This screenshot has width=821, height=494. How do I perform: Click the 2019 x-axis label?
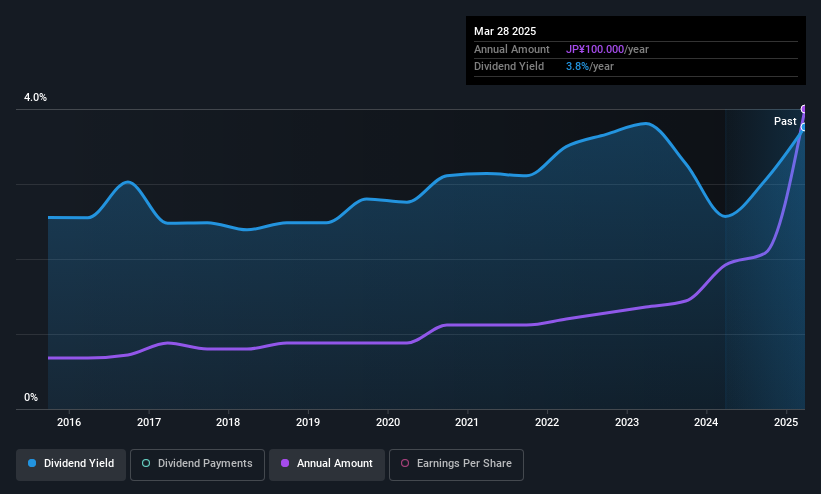(308, 422)
